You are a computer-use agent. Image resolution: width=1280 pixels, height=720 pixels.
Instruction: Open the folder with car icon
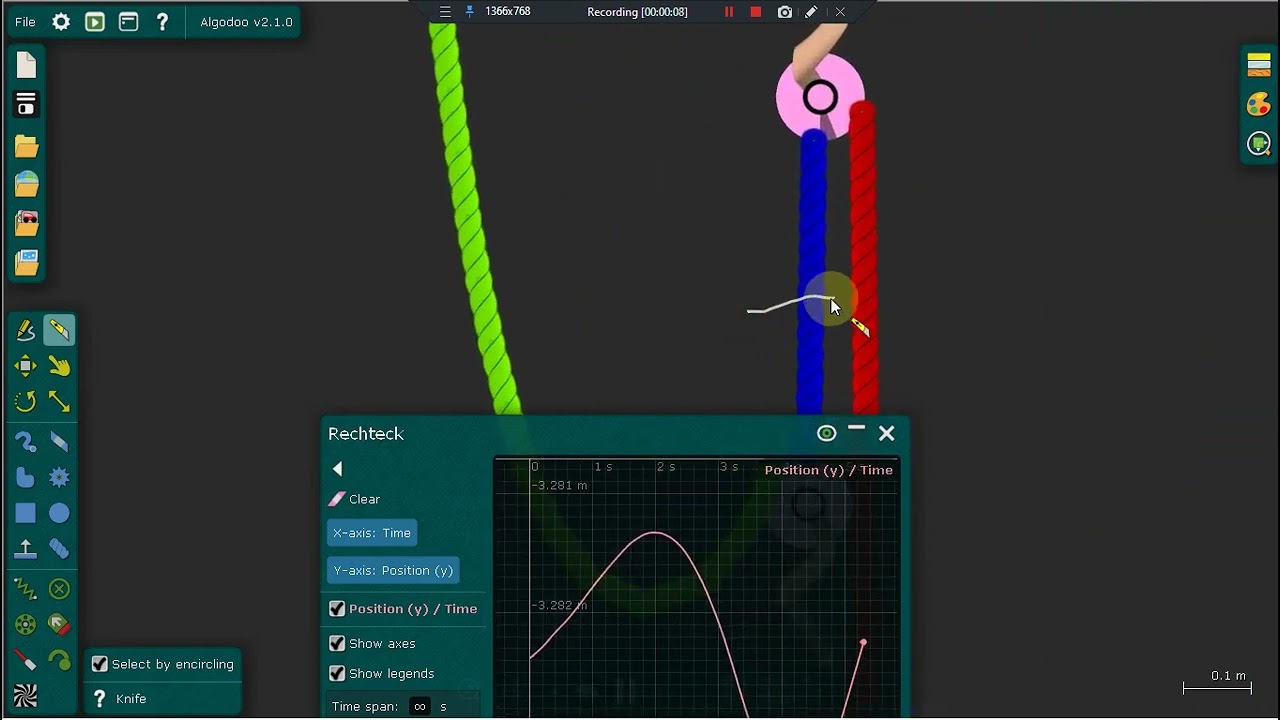click(26, 223)
